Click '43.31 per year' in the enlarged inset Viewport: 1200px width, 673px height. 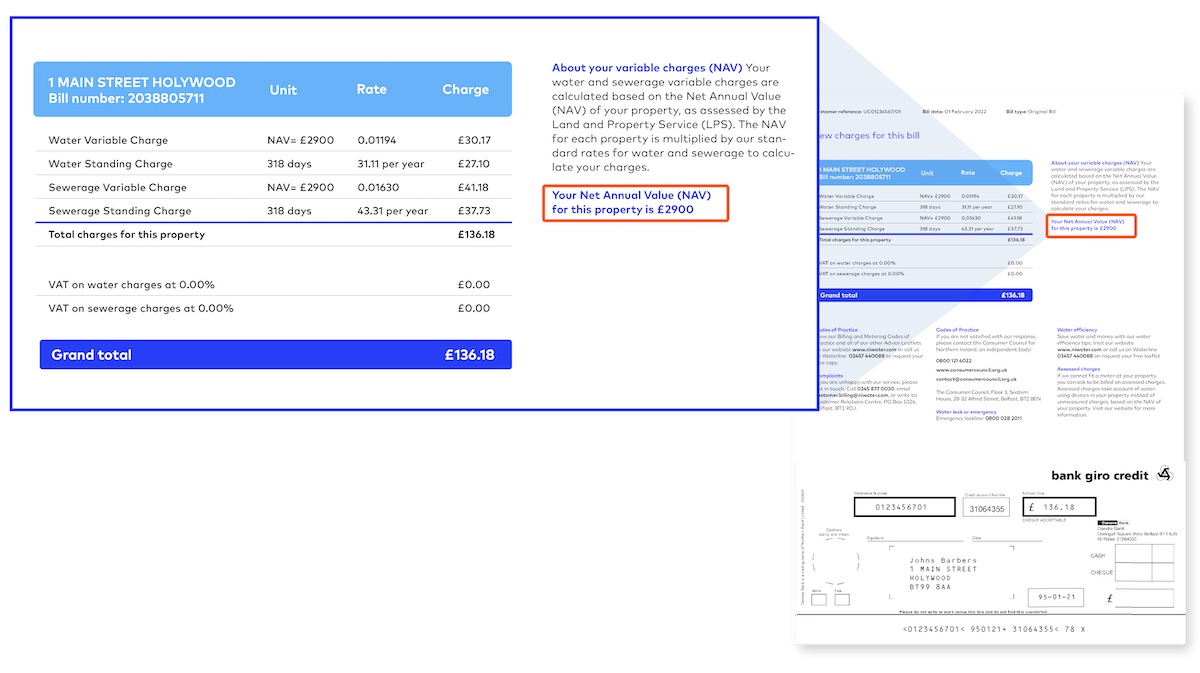pos(392,211)
